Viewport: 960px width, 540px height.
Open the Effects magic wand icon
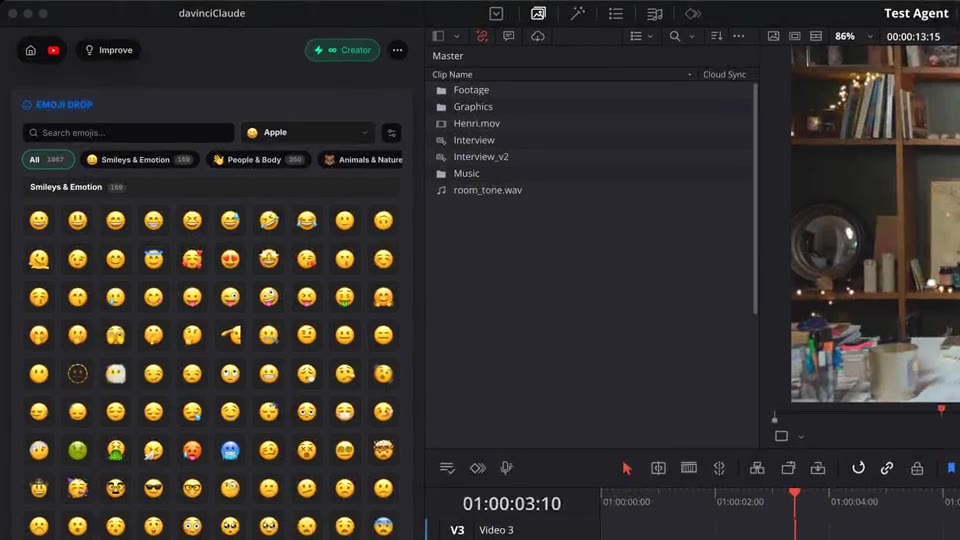(577, 13)
